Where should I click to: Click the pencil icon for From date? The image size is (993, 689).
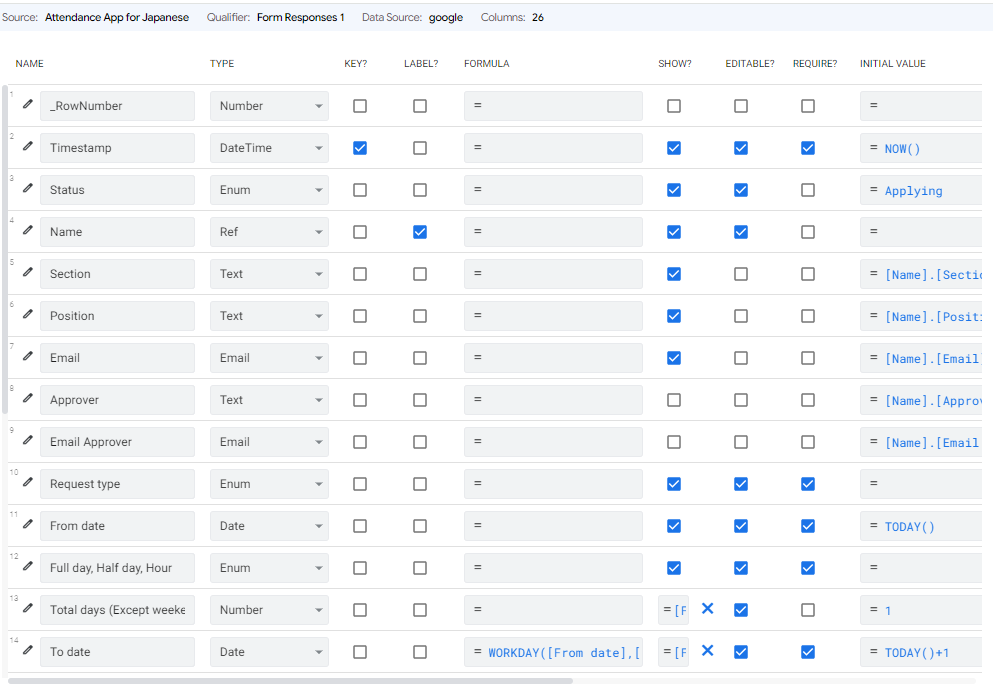(27, 524)
